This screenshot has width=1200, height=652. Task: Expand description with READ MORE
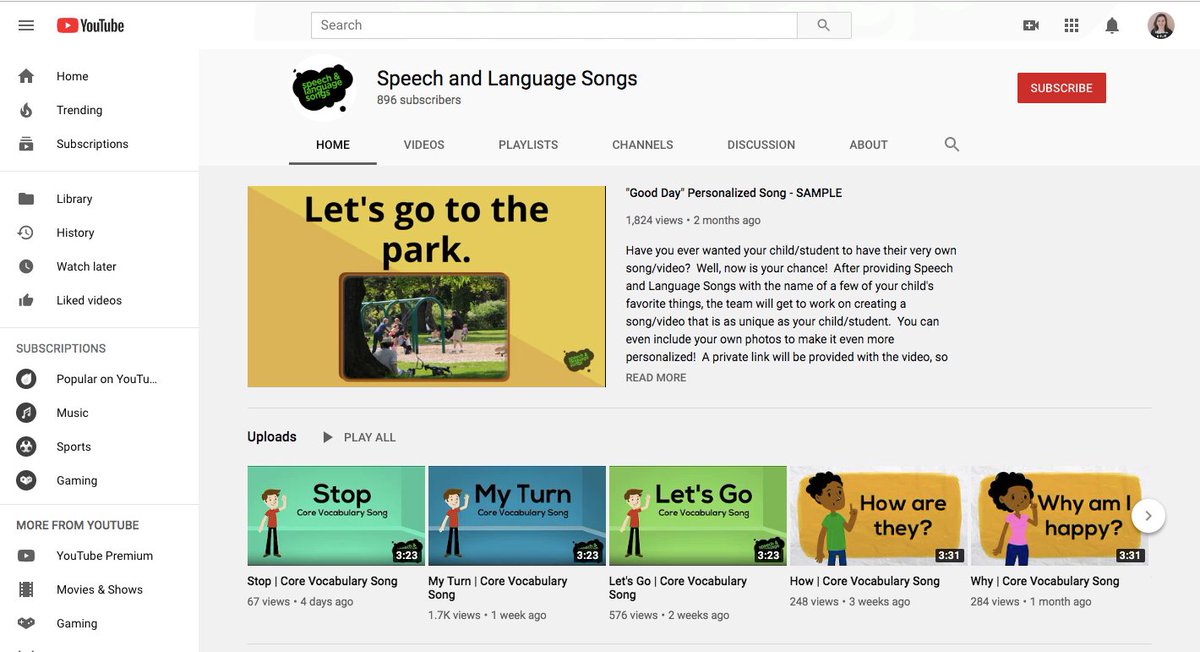point(656,378)
